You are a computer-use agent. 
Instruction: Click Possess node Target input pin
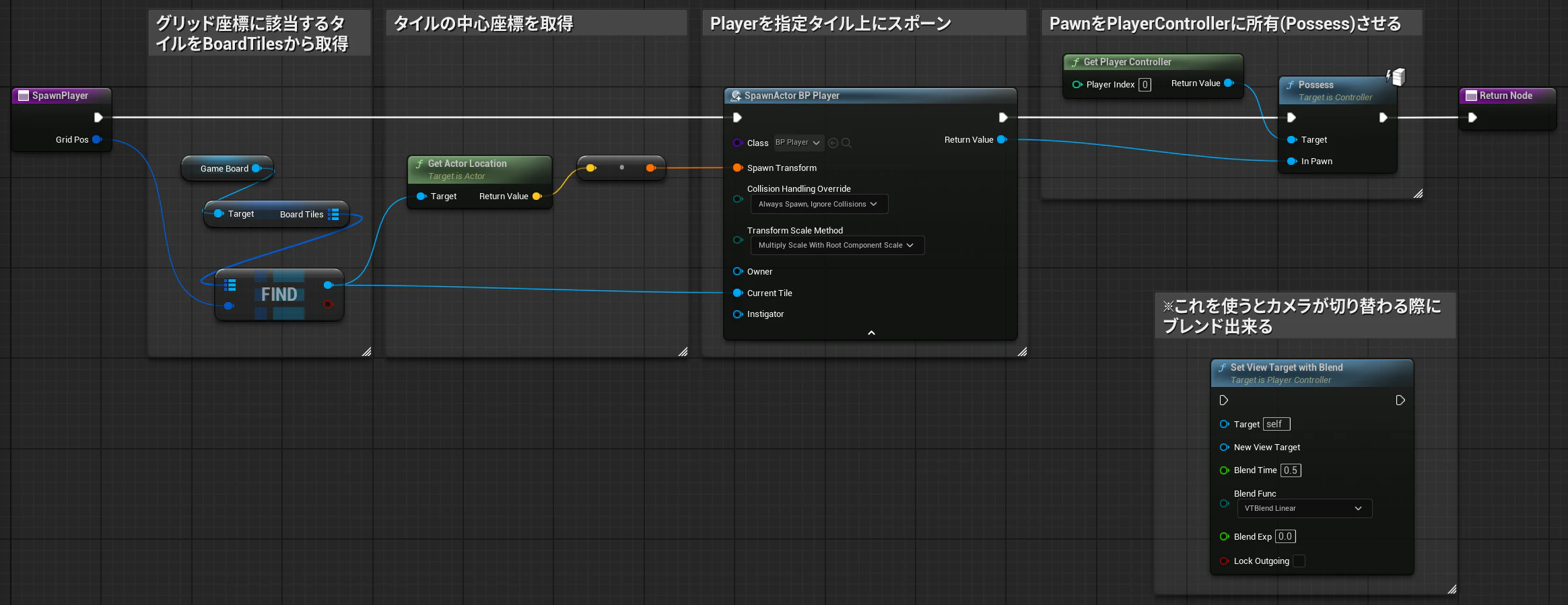click(x=1292, y=140)
